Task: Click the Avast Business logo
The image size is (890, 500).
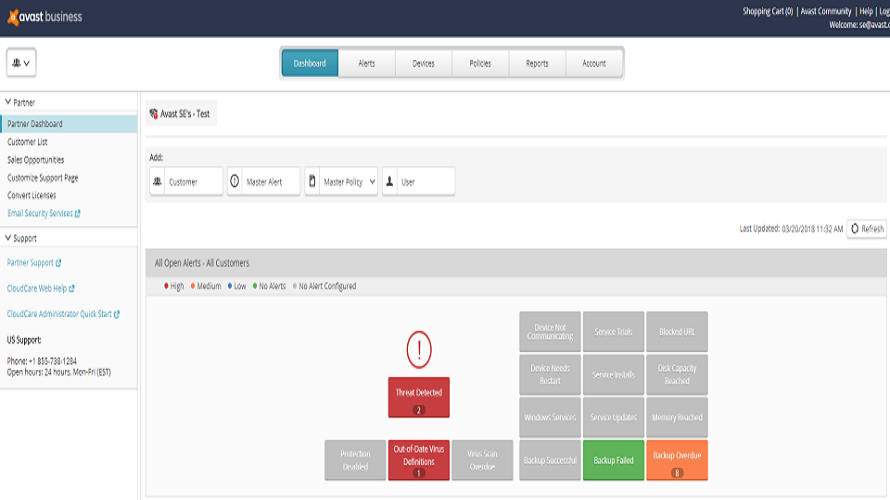Action: click(x=45, y=17)
